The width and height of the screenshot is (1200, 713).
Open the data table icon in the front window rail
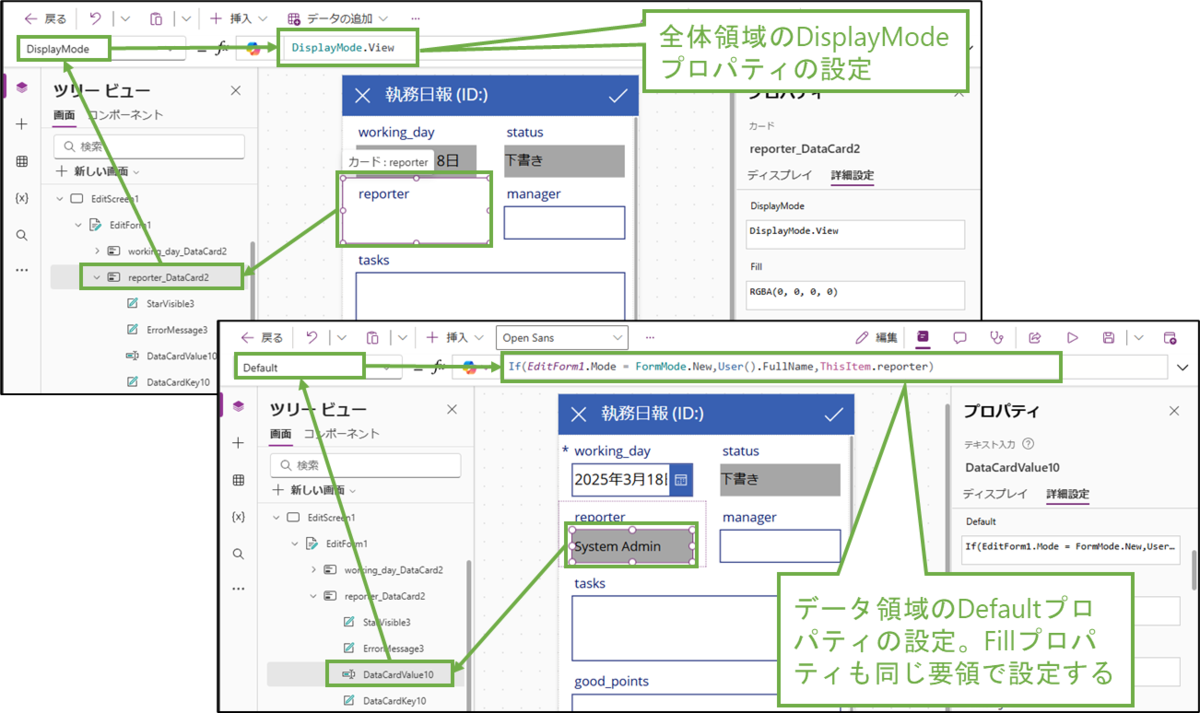(238, 480)
